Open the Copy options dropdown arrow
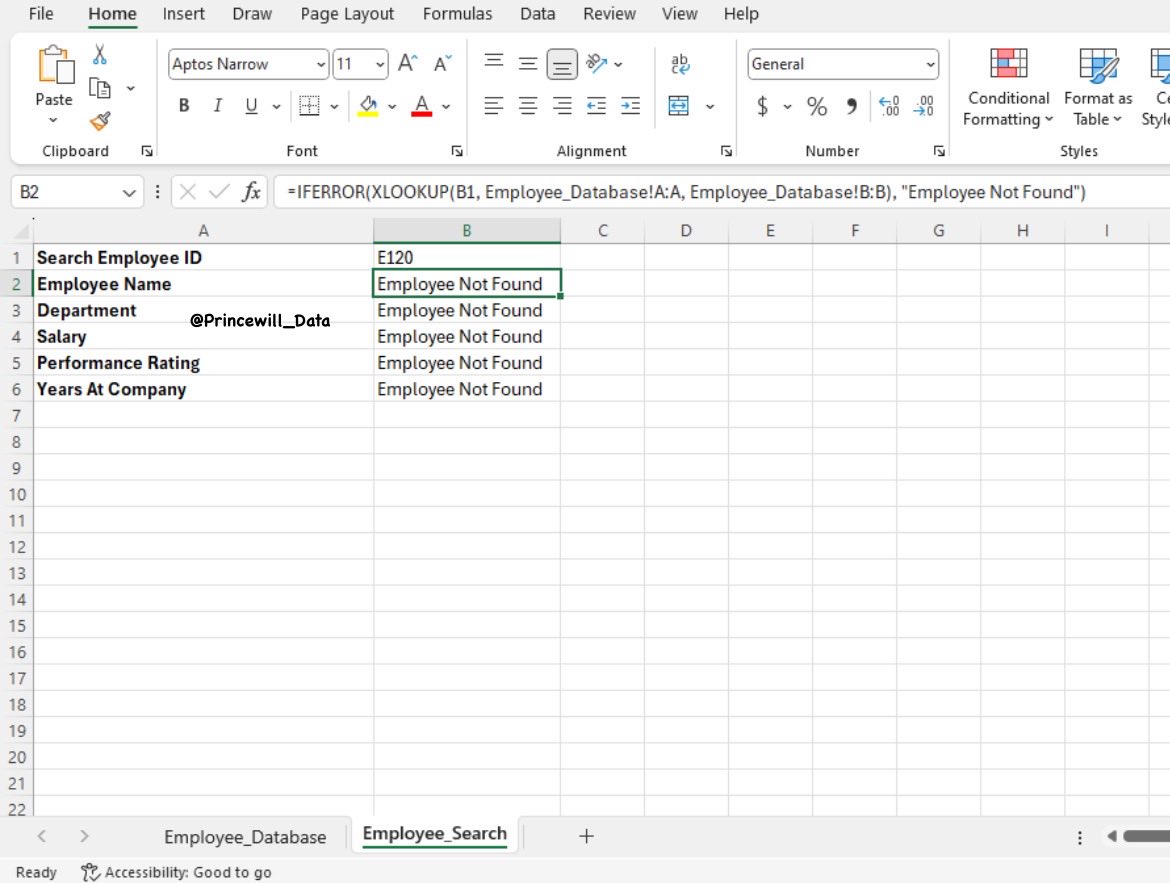1170x883 pixels. (131, 88)
